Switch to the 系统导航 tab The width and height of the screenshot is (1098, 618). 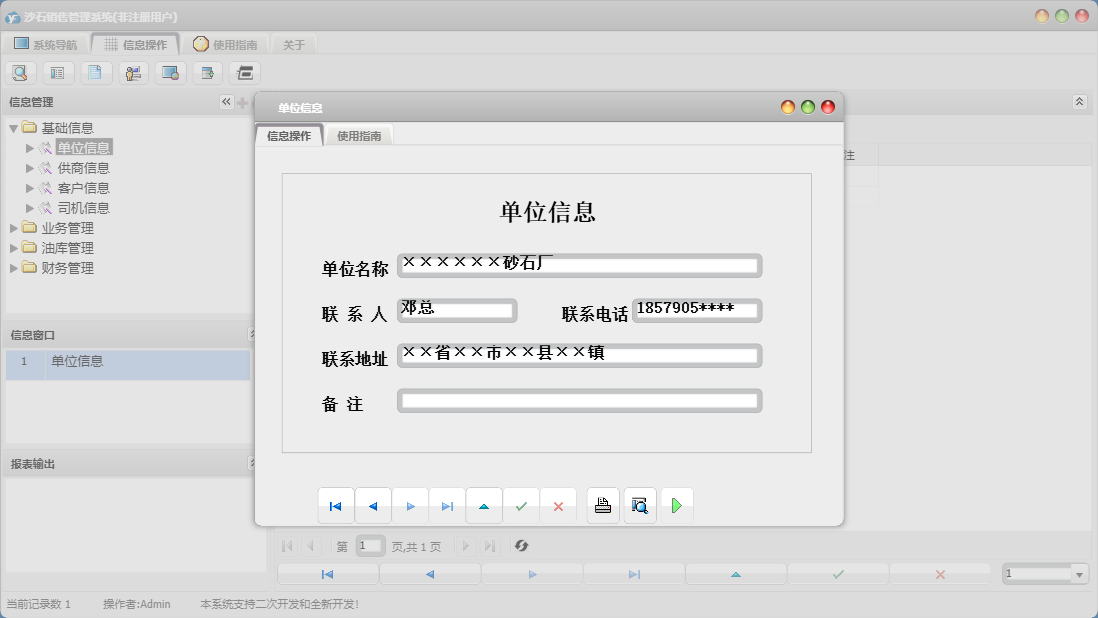click(54, 43)
